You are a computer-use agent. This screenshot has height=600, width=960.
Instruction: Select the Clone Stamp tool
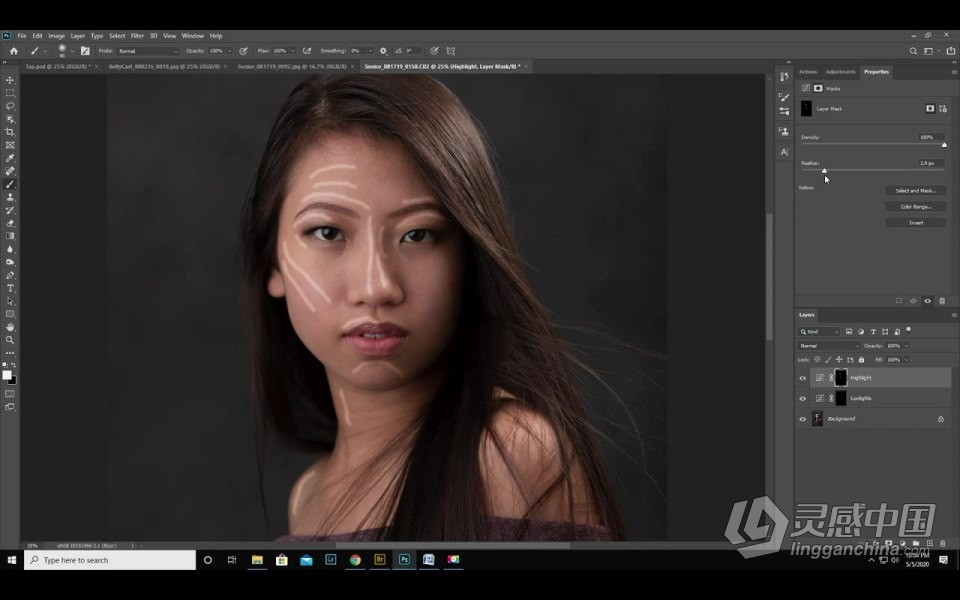click(10, 197)
